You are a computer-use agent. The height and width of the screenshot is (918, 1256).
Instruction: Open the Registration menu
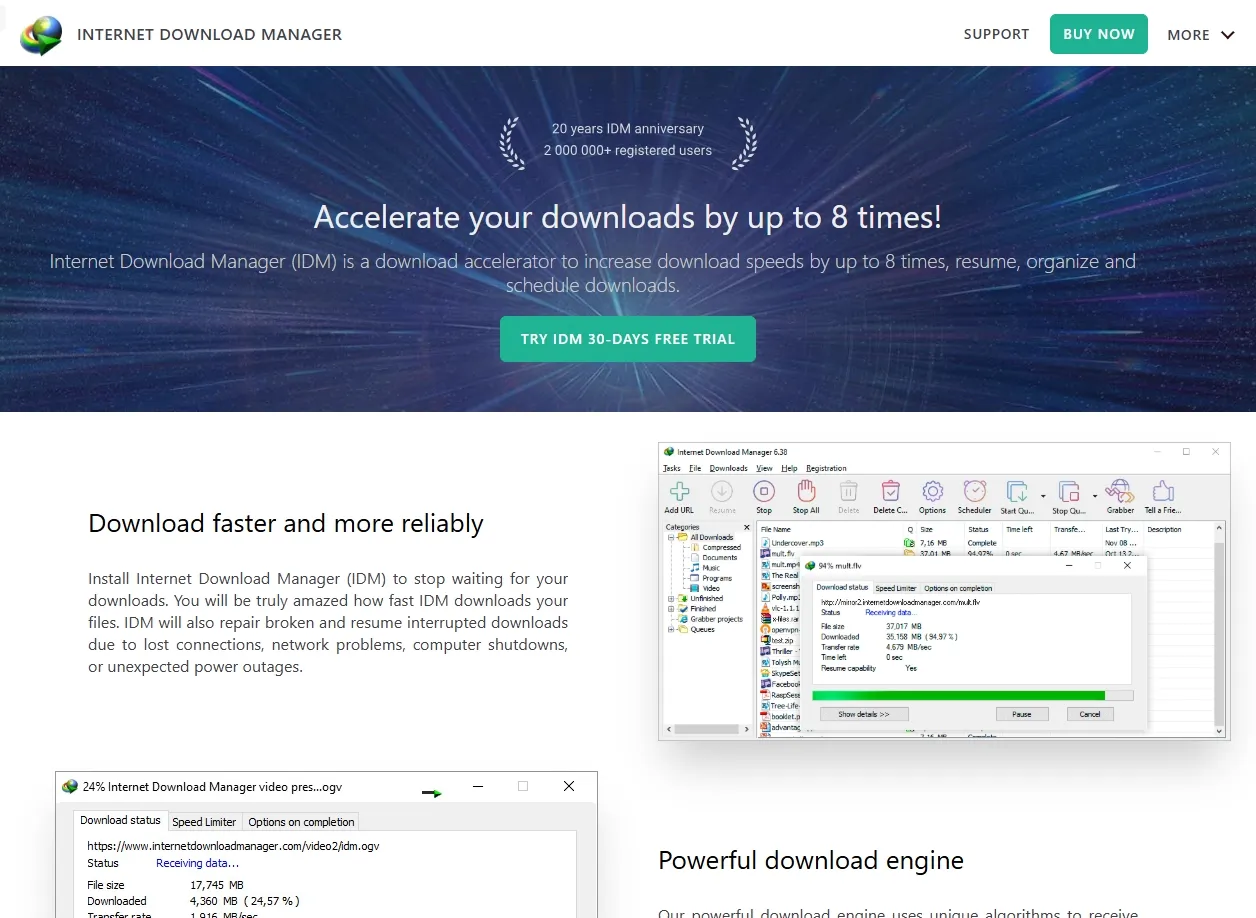tap(828, 468)
